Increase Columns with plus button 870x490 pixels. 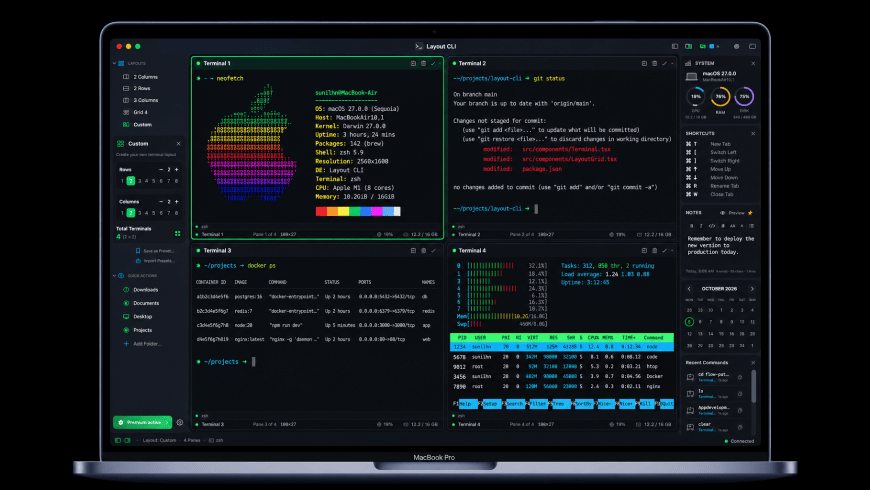click(176, 202)
